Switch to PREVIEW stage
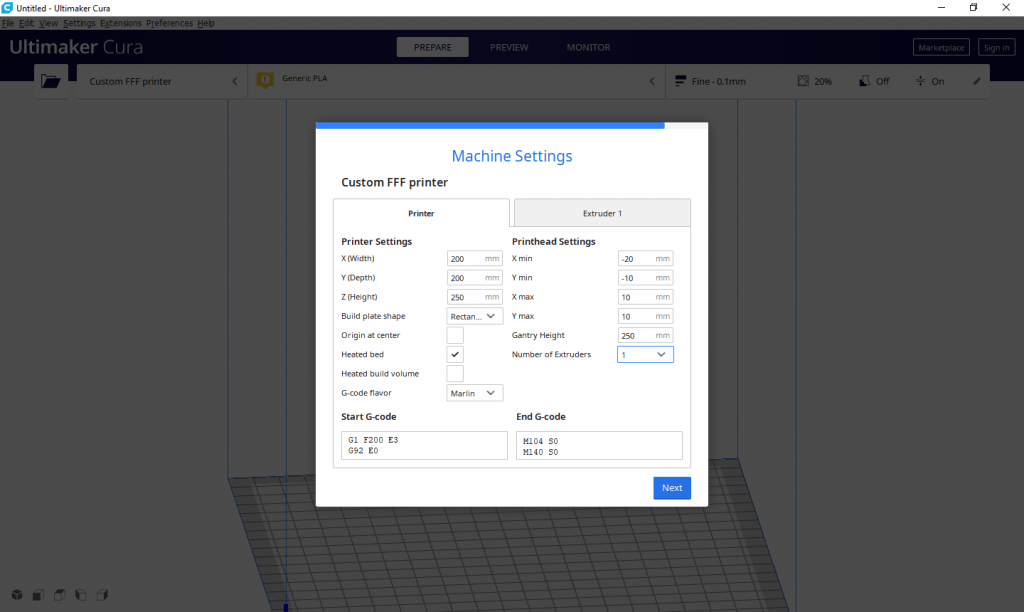The height and width of the screenshot is (612, 1024). tap(509, 47)
